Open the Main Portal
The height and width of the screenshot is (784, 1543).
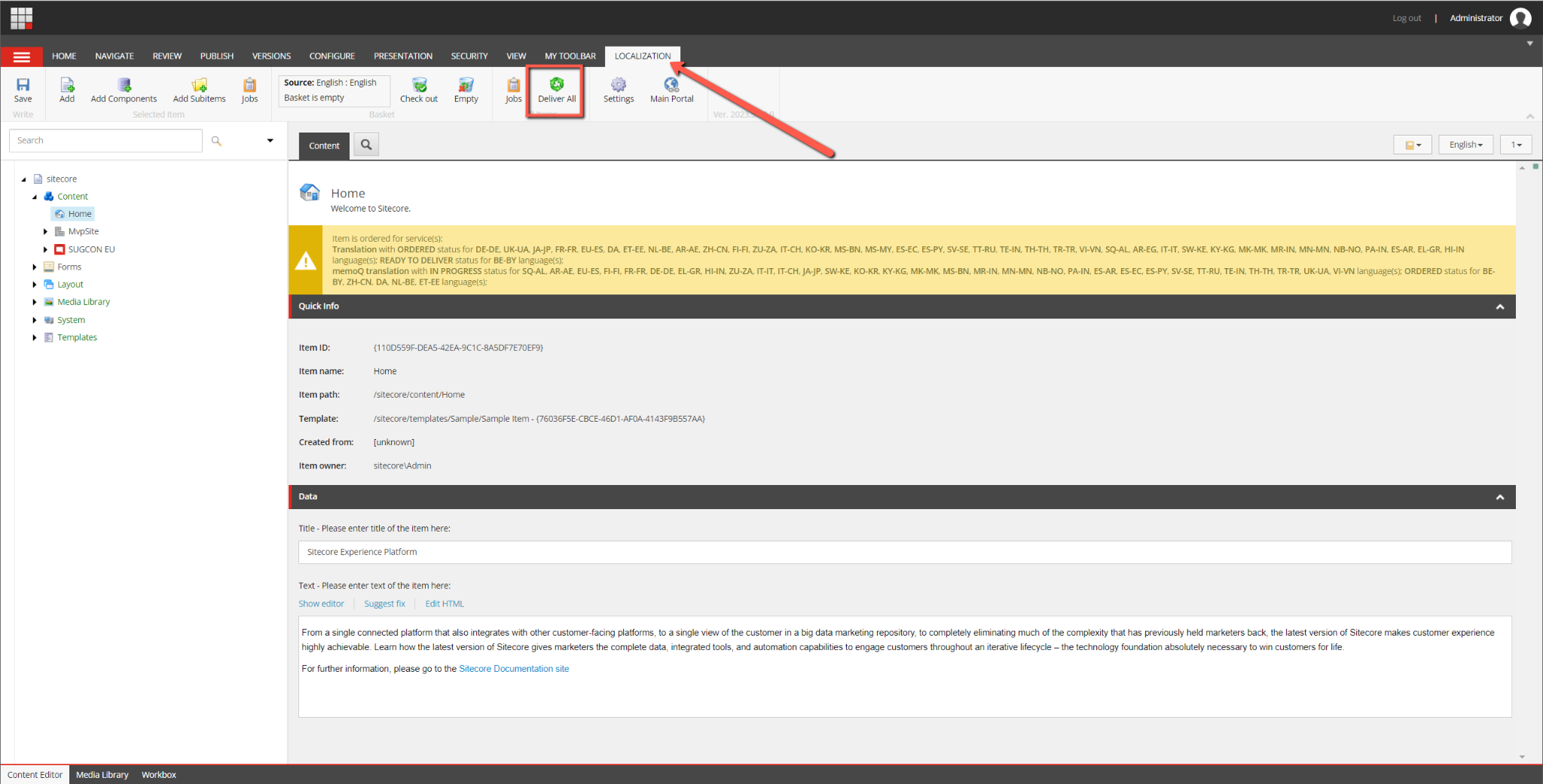click(671, 90)
